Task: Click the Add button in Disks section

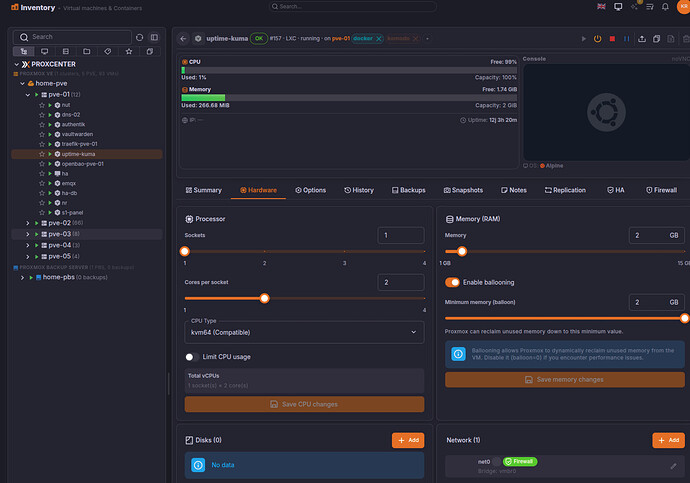Action: pyautogui.click(x=408, y=440)
